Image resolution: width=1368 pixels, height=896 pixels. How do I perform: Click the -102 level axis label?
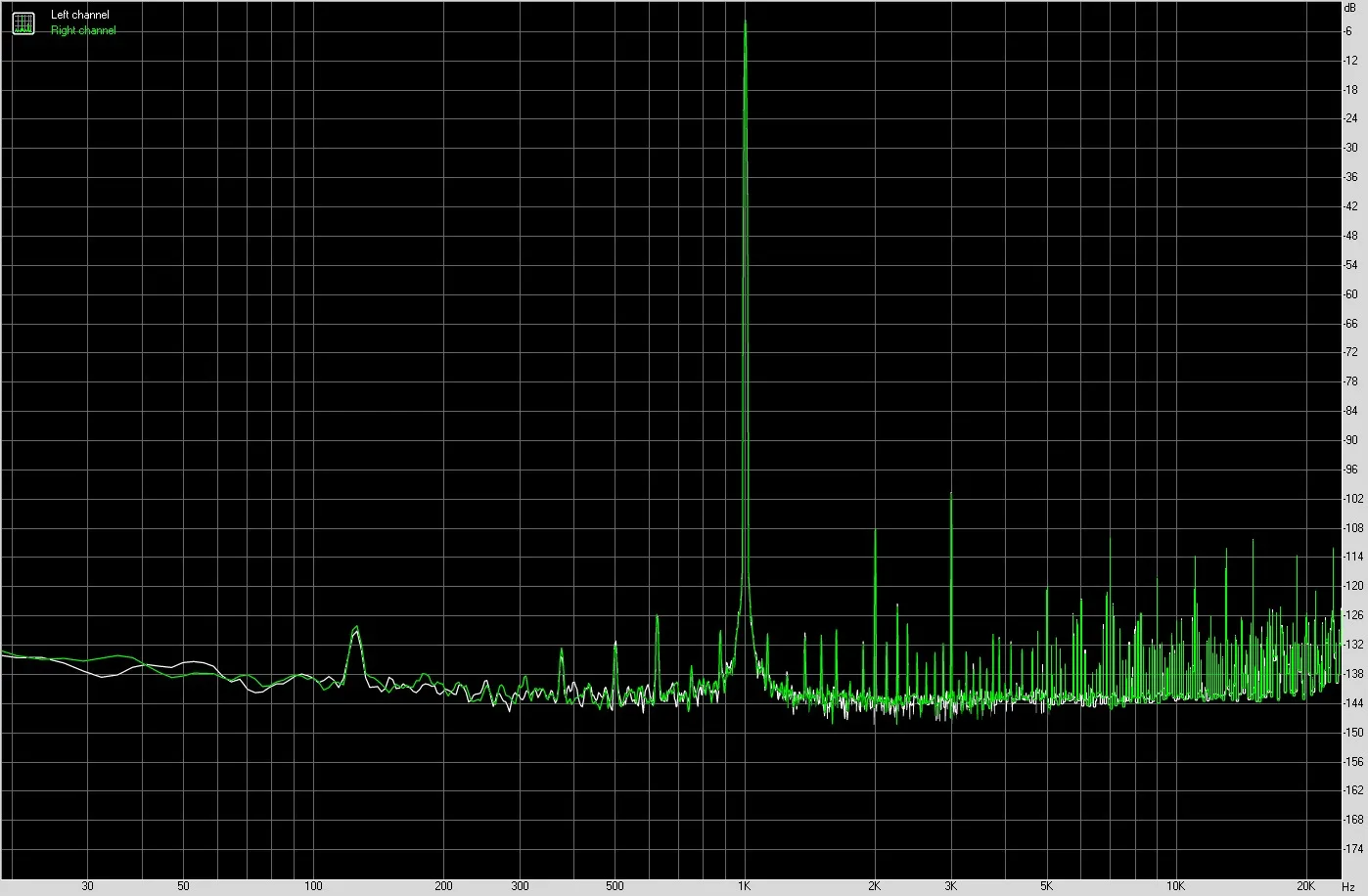pos(1354,499)
